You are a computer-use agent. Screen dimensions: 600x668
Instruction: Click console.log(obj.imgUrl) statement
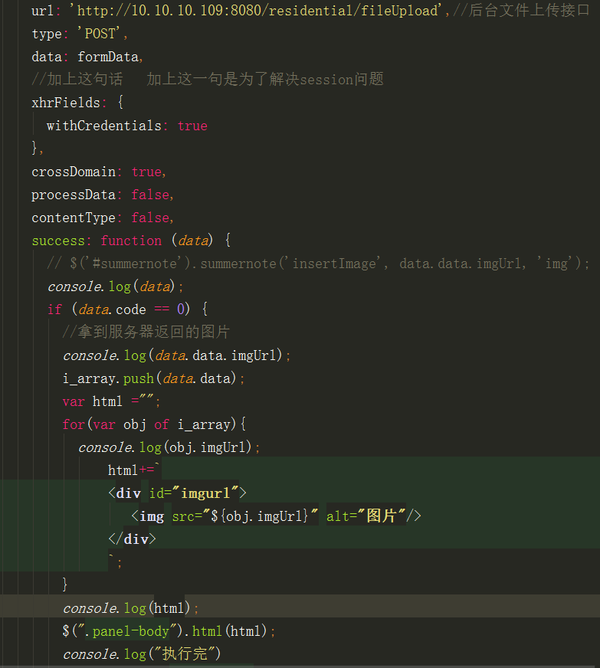(169, 447)
